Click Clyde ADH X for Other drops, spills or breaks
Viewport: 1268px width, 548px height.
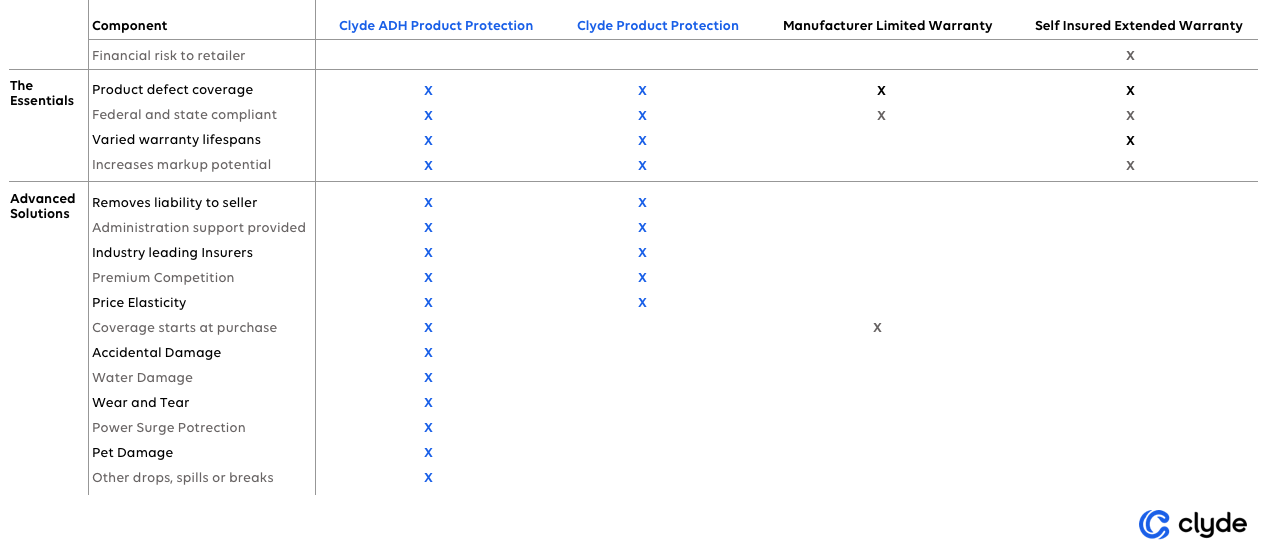pos(428,478)
